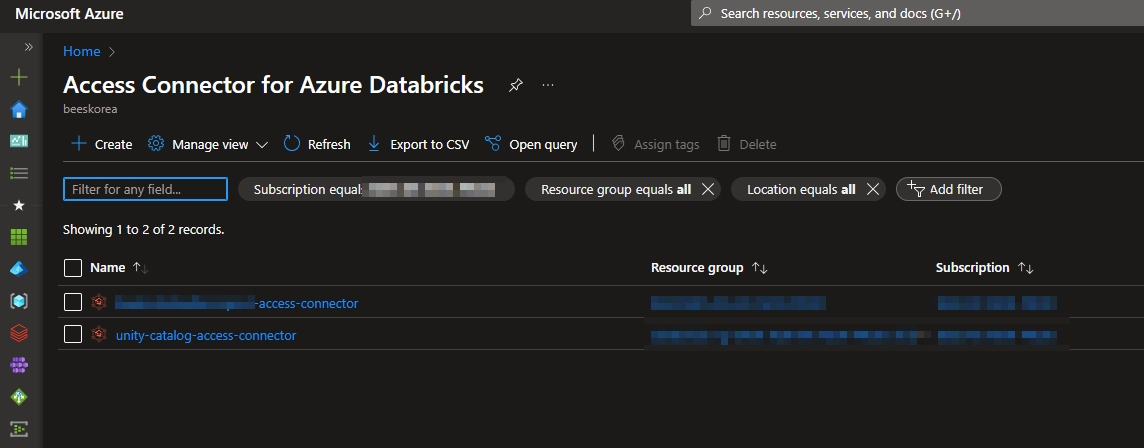The height and width of the screenshot is (448, 1144).
Task: Open the blue Data Factory sidebar icon
Action: click(19, 269)
